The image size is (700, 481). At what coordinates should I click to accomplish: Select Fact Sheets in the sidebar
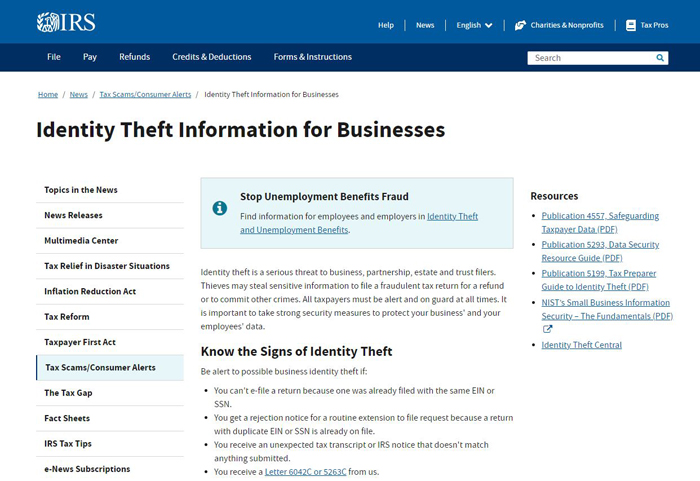click(x=110, y=418)
